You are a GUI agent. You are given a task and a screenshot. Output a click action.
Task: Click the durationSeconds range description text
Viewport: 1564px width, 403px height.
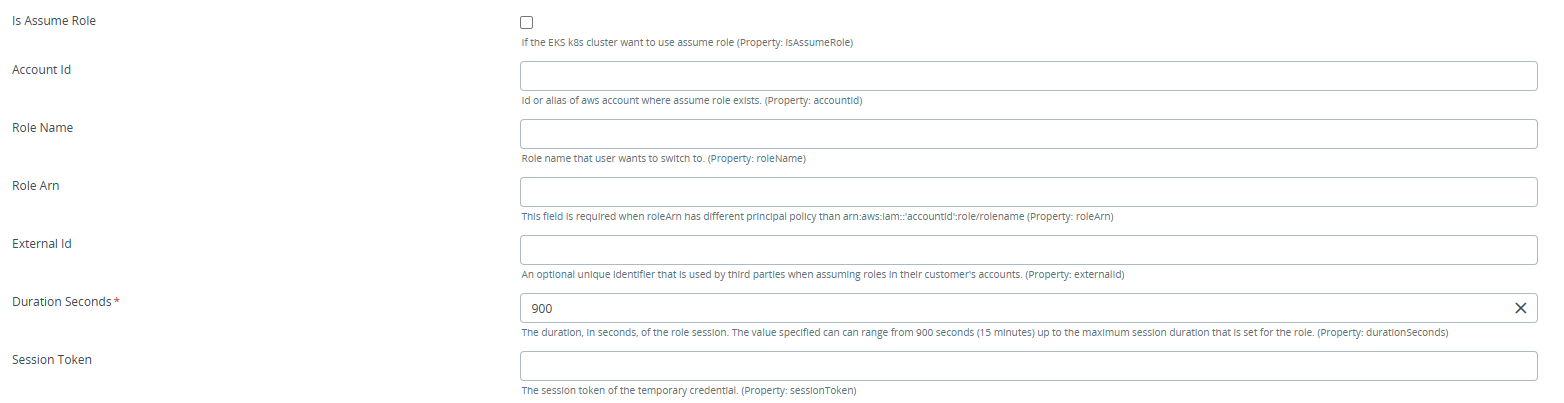[985, 332]
